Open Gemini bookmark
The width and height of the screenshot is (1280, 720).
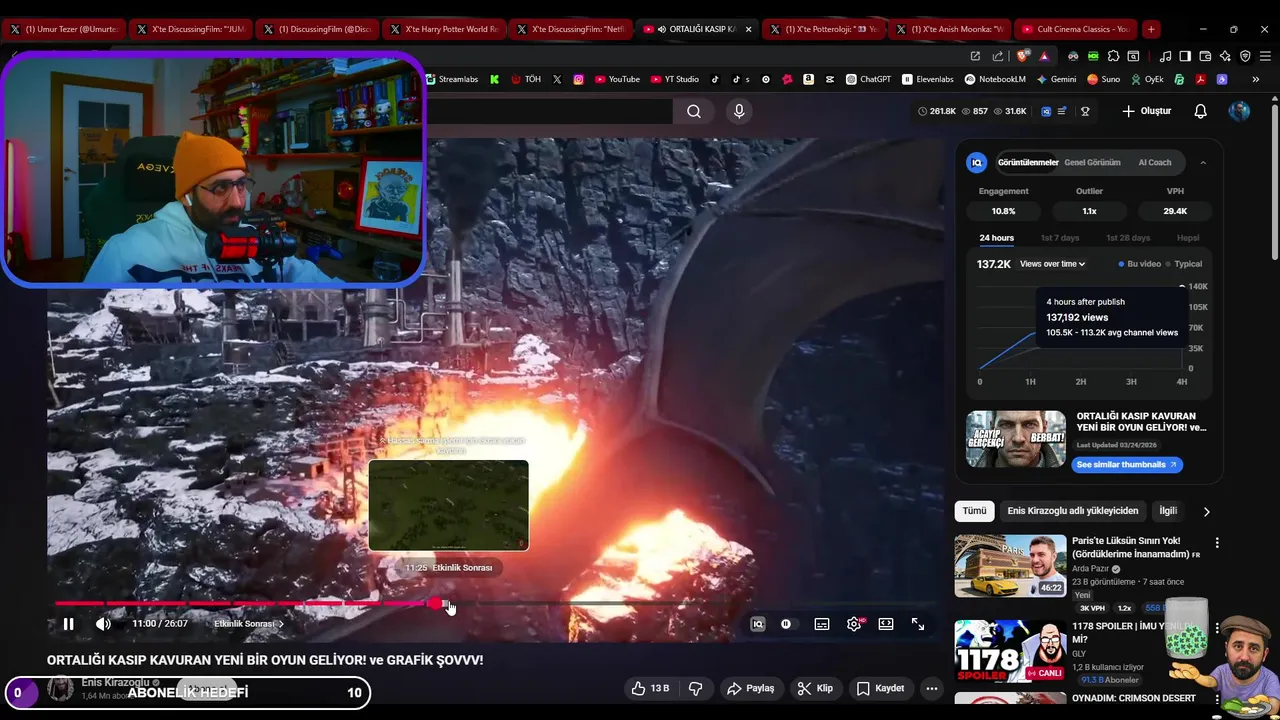click(1056, 79)
